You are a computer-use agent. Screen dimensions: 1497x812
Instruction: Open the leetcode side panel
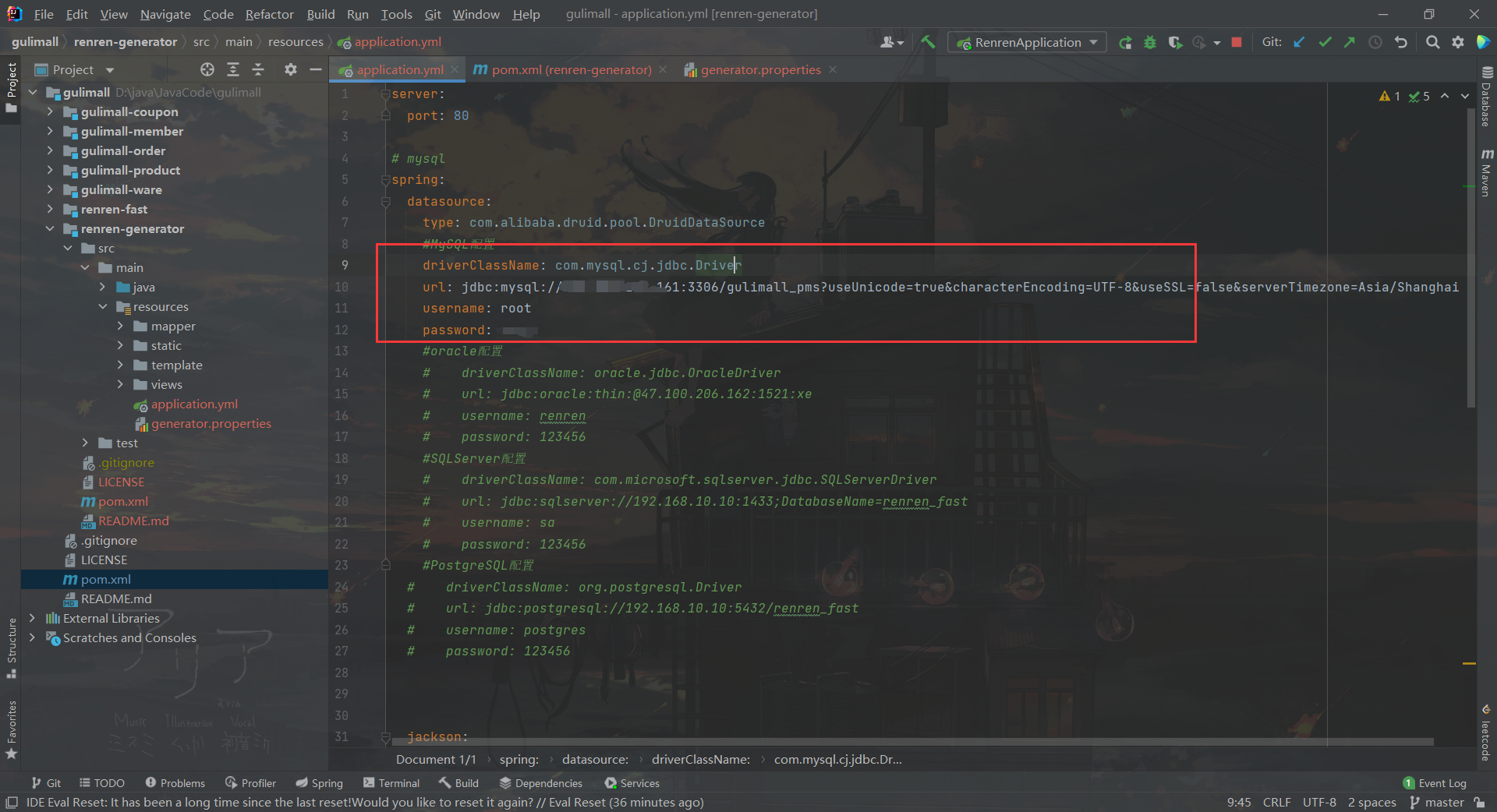pos(1486,733)
